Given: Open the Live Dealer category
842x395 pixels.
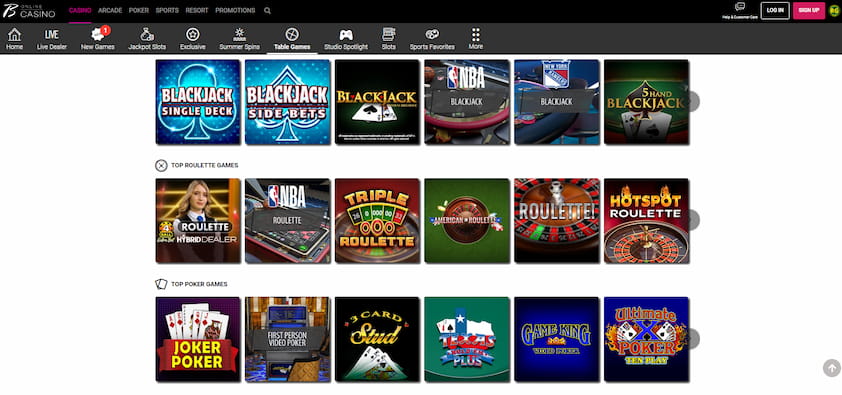Looking at the screenshot, I should (x=52, y=39).
